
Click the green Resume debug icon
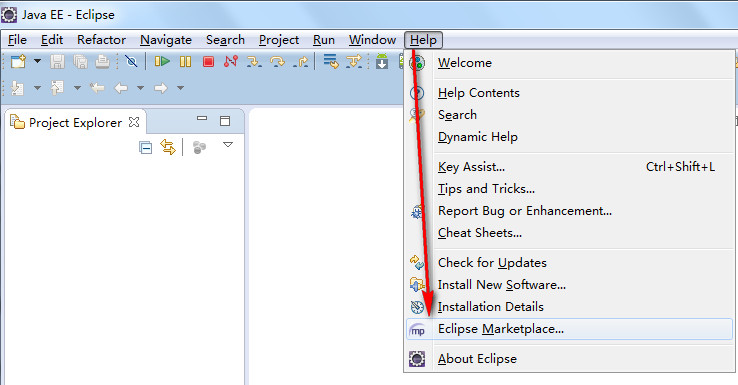[x=162, y=61]
